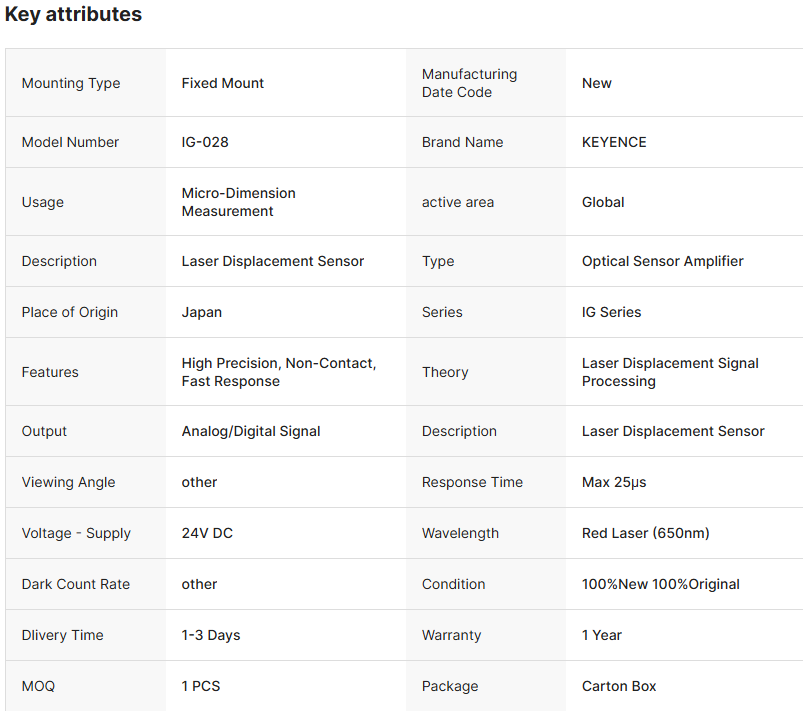Click the Max 25μs response time value

pyautogui.click(x=614, y=482)
